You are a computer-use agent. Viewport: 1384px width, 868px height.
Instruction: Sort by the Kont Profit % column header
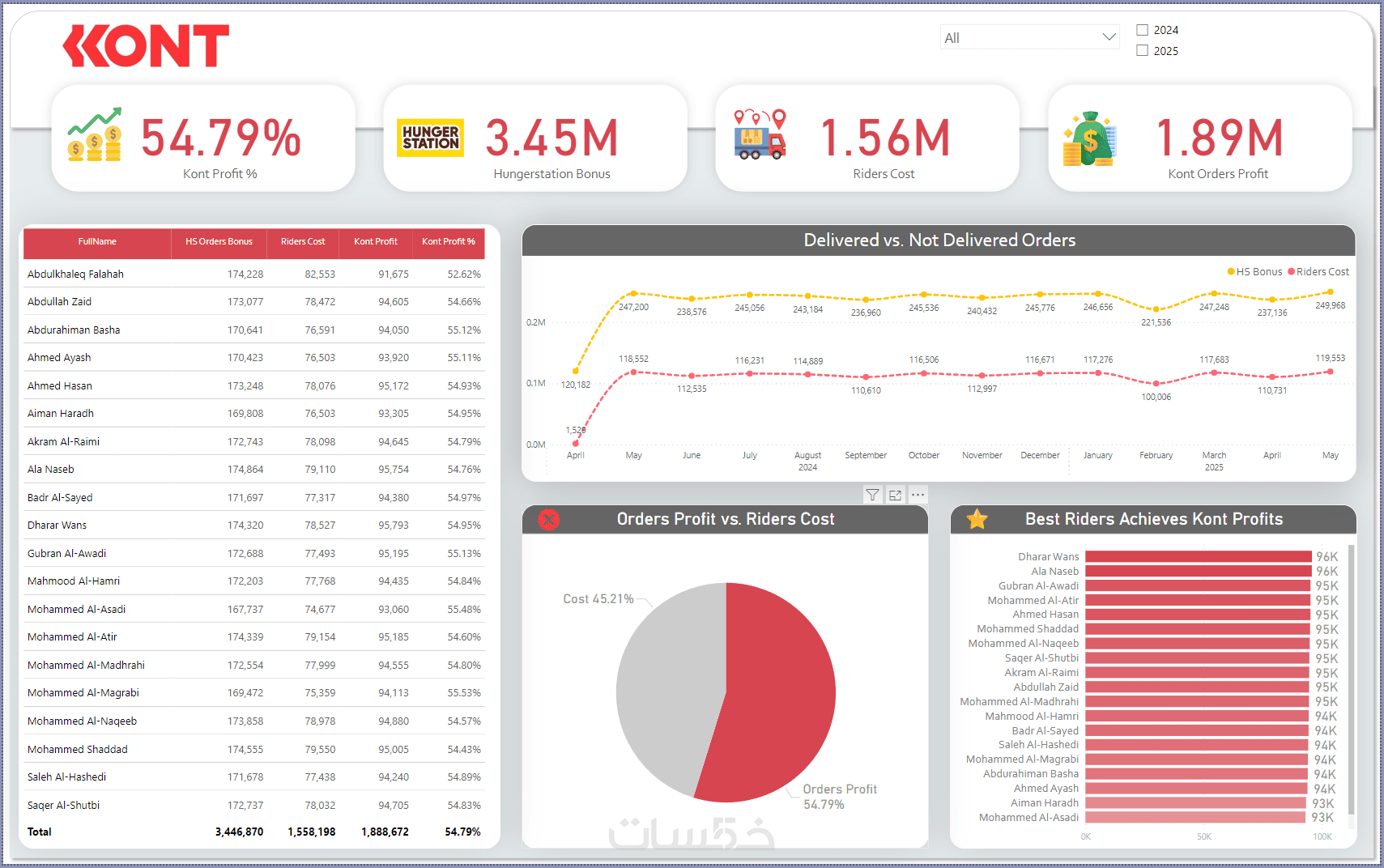click(x=449, y=241)
